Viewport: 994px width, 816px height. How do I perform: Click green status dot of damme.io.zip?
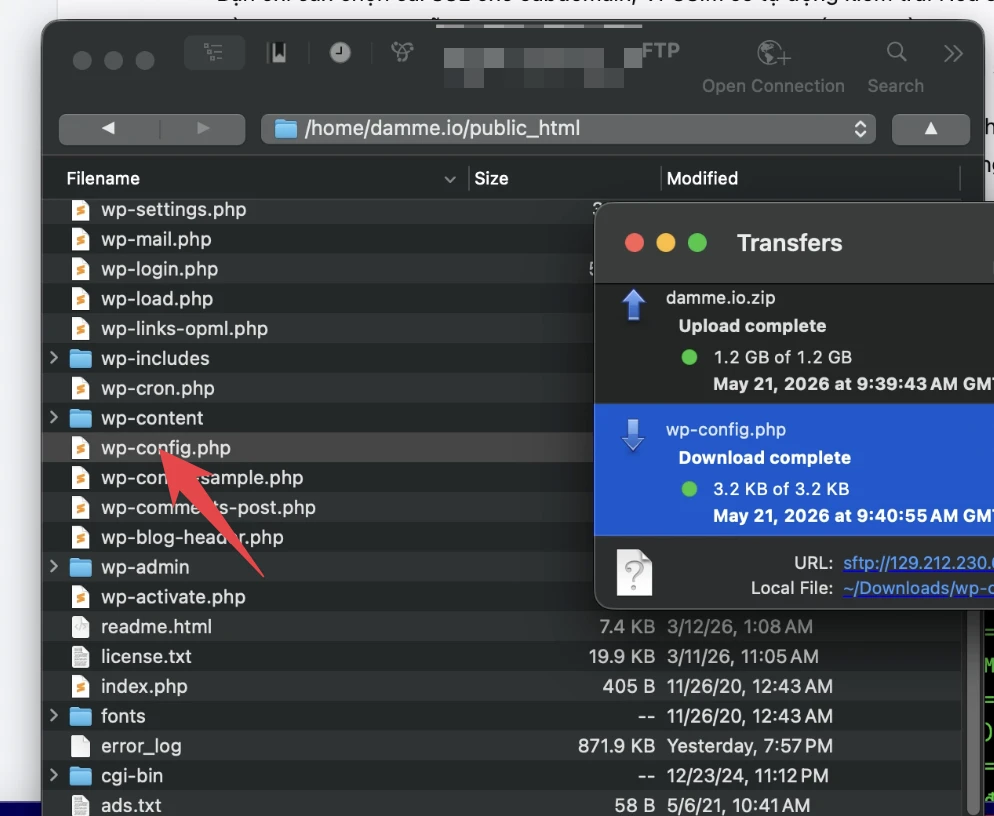pyautogui.click(x=689, y=358)
